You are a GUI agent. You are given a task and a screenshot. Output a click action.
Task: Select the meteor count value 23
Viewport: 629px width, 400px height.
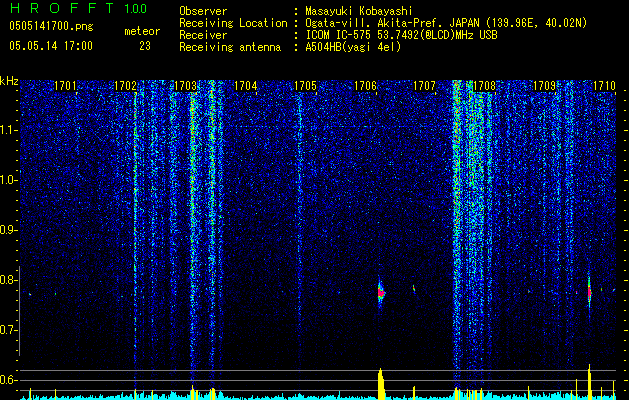tap(145, 46)
